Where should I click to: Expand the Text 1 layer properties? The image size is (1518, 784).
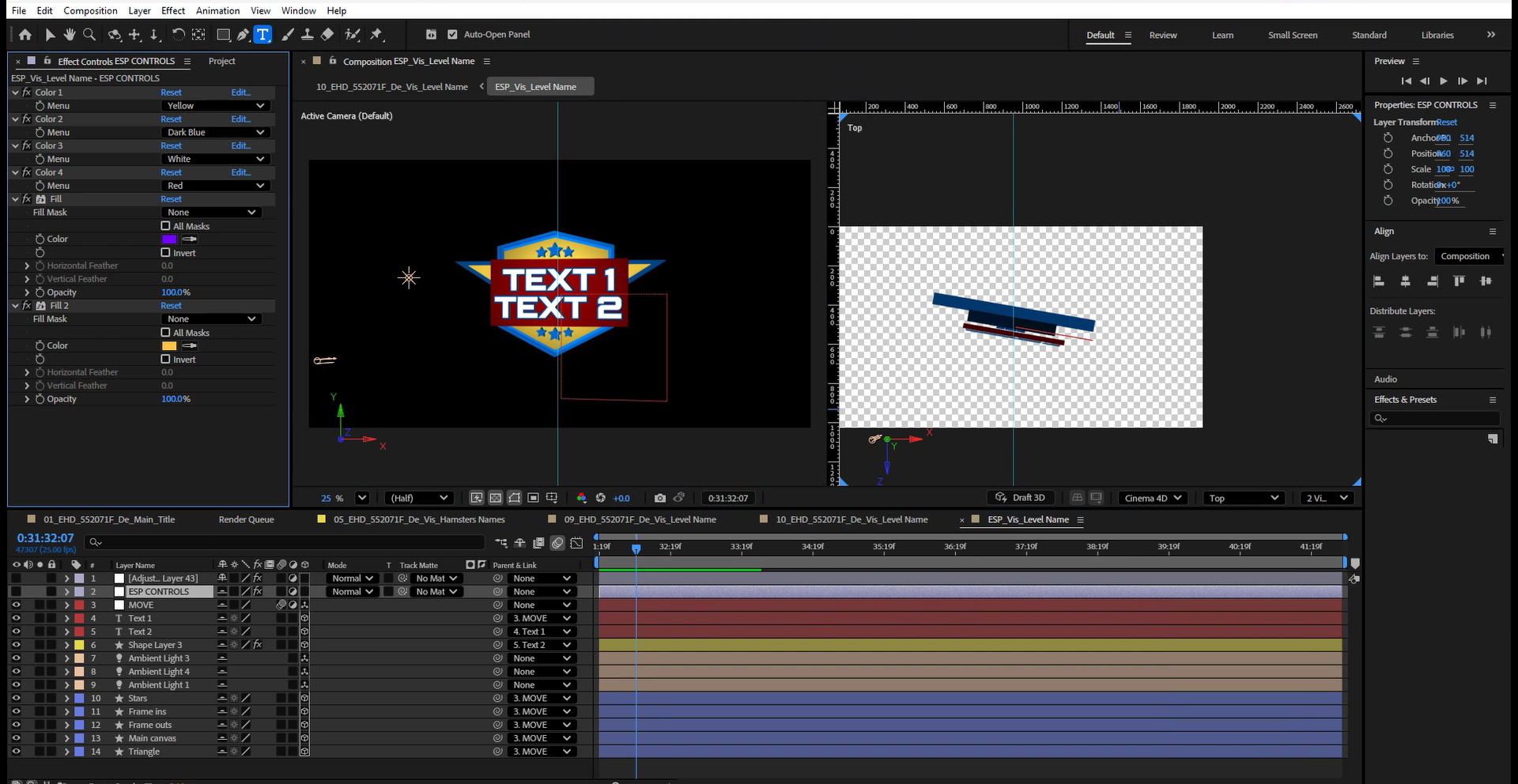(x=66, y=619)
